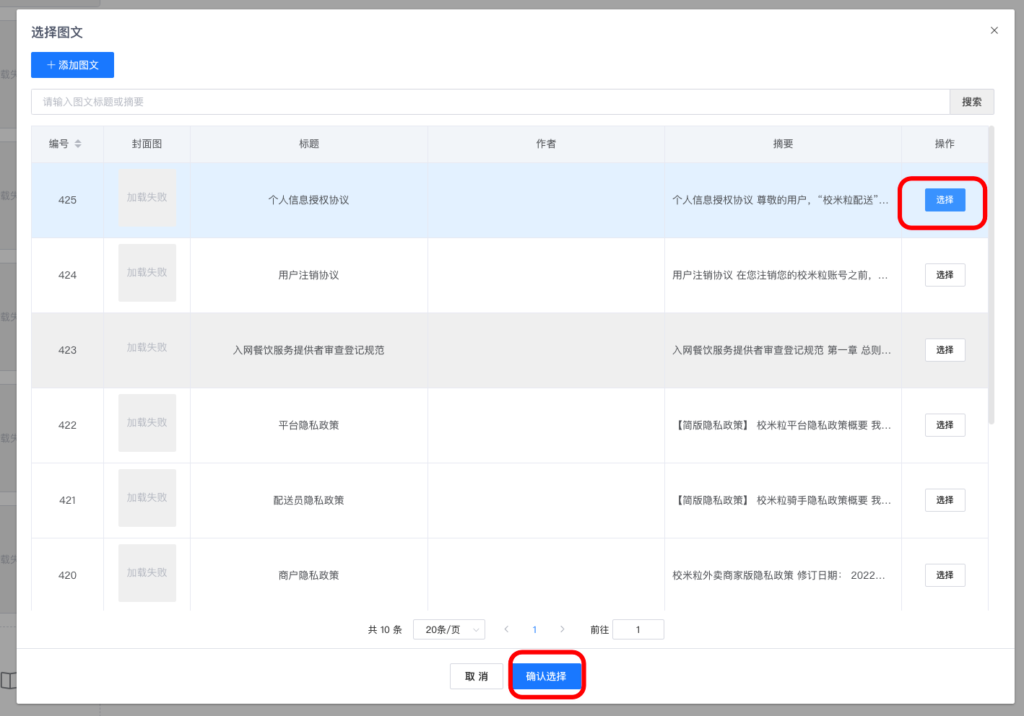Image resolution: width=1024 pixels, height=716 pixels.
Task: Click 选择 for 入网餐饮服务提供者审查登记规范
Action: tap(943, 350)
